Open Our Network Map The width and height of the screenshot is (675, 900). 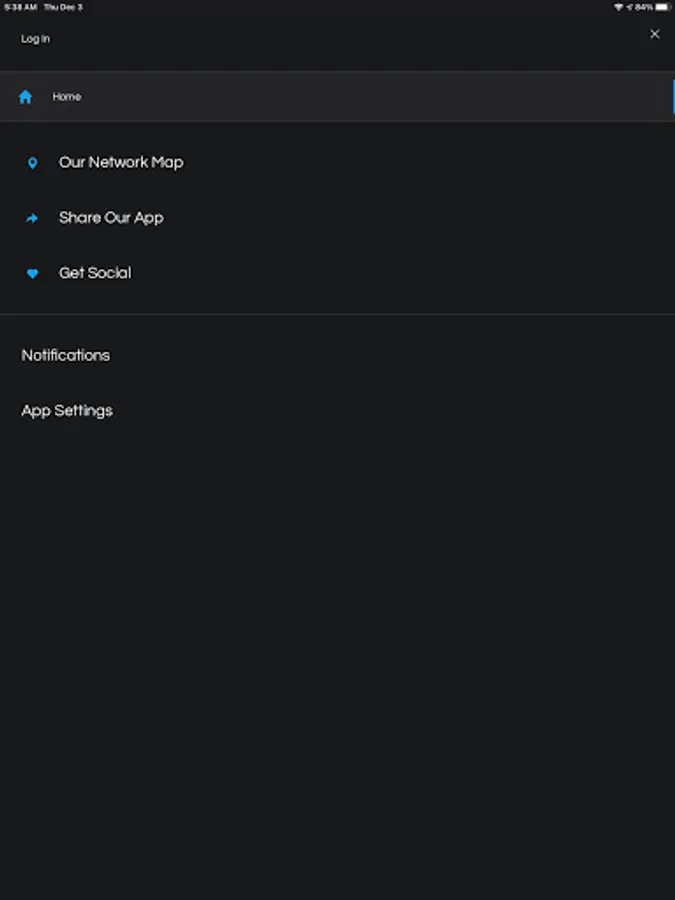121,162
